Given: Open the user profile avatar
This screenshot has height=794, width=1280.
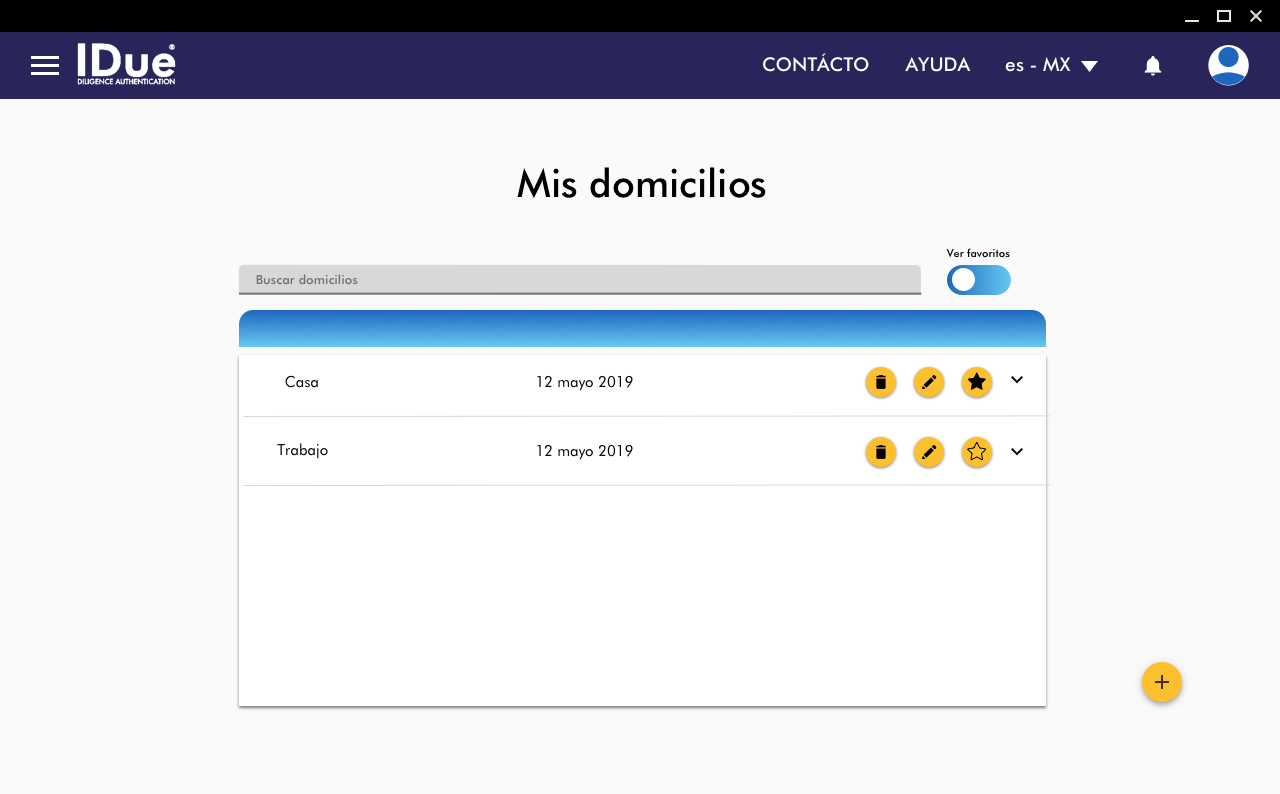Looking at the screenshot, I should (1228, 65).
